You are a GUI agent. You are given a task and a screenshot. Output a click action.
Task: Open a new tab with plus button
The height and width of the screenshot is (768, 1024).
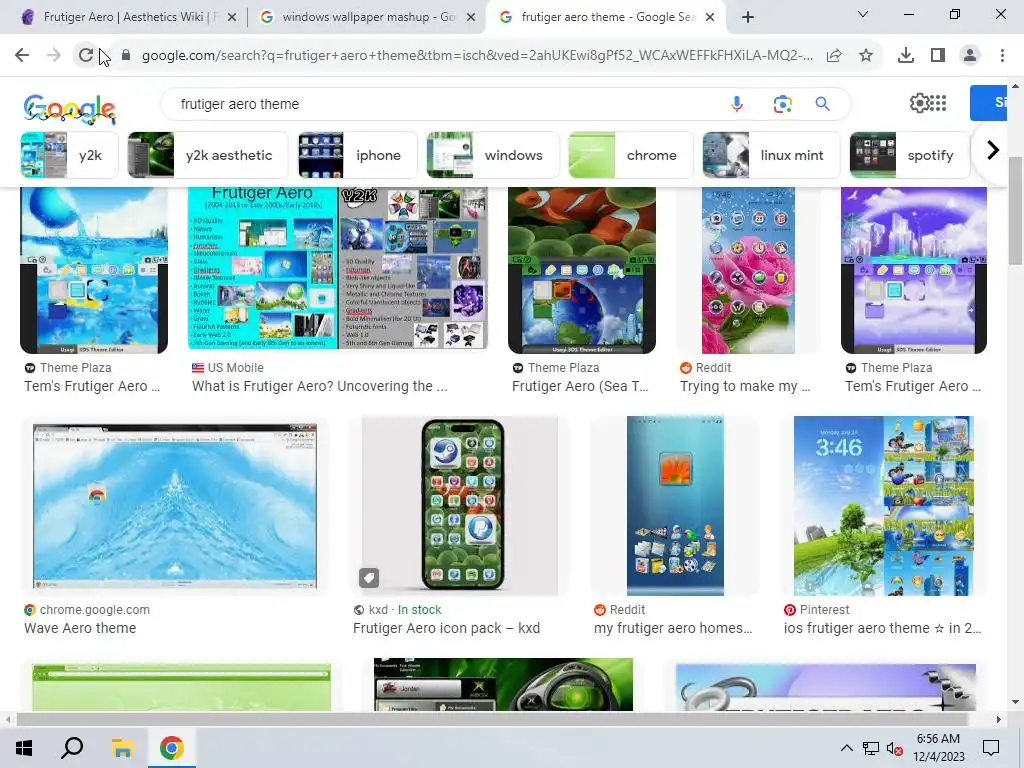pyautogui.click(x=748, y=17)
